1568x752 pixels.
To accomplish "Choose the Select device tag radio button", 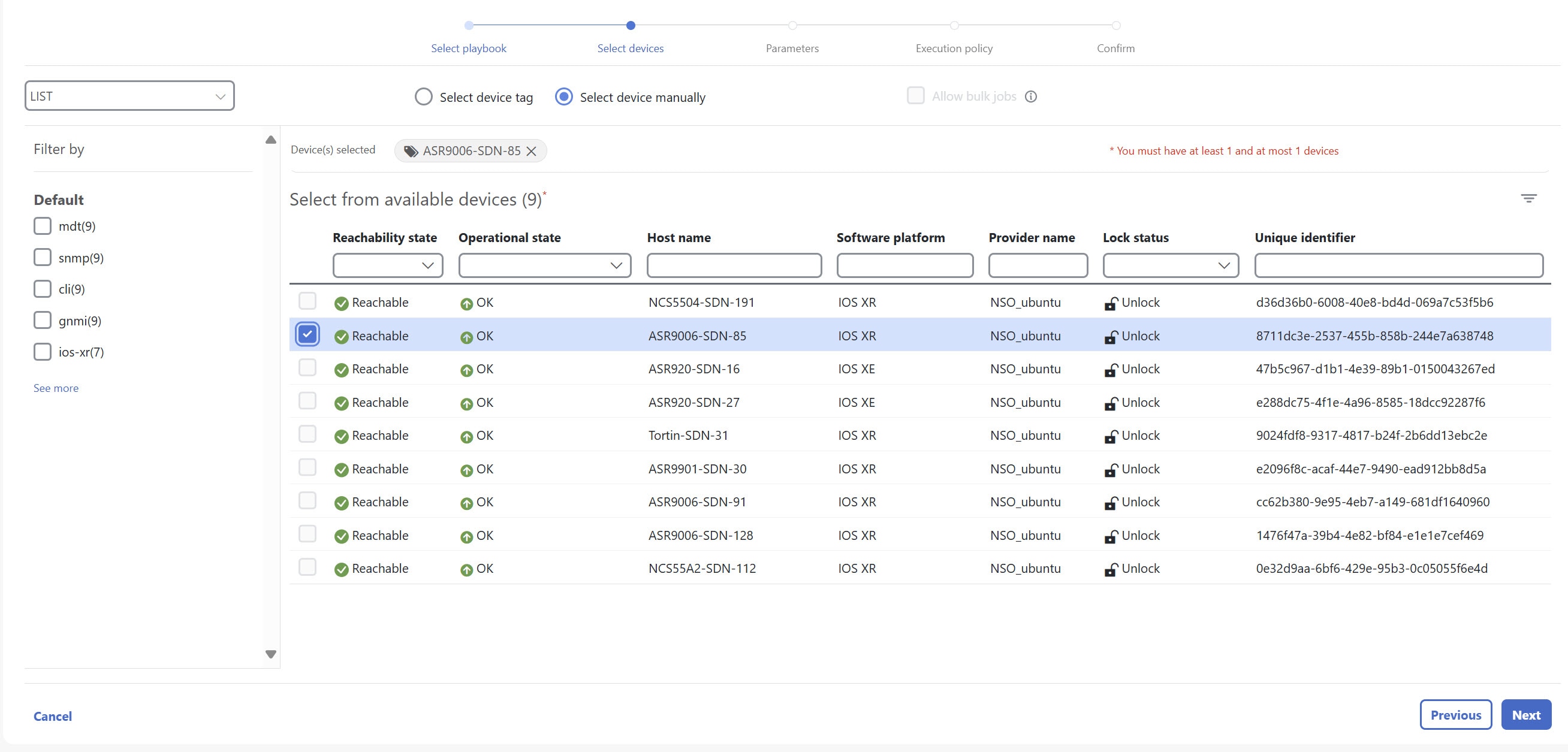I will pos(424,96).
